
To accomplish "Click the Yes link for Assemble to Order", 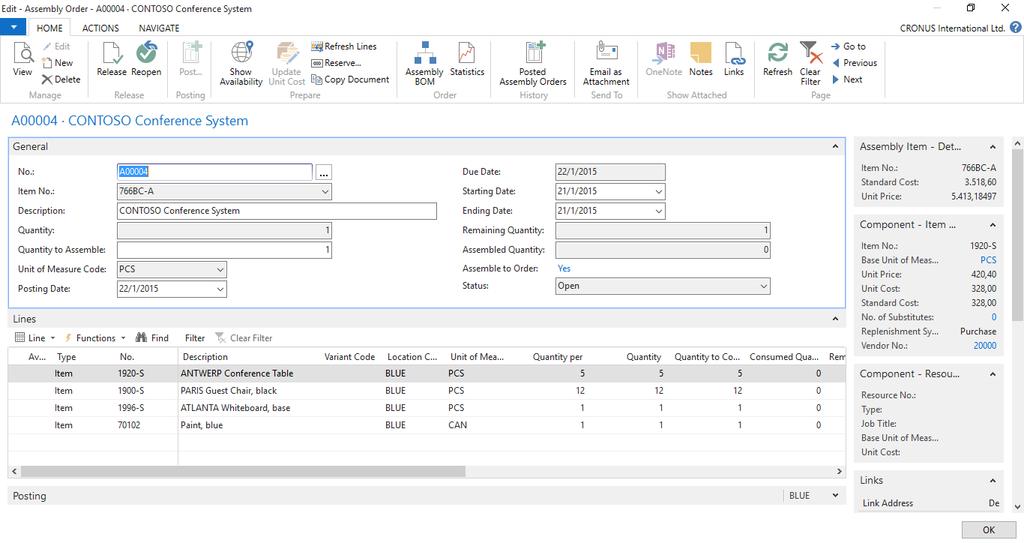I will coord(564,269).
